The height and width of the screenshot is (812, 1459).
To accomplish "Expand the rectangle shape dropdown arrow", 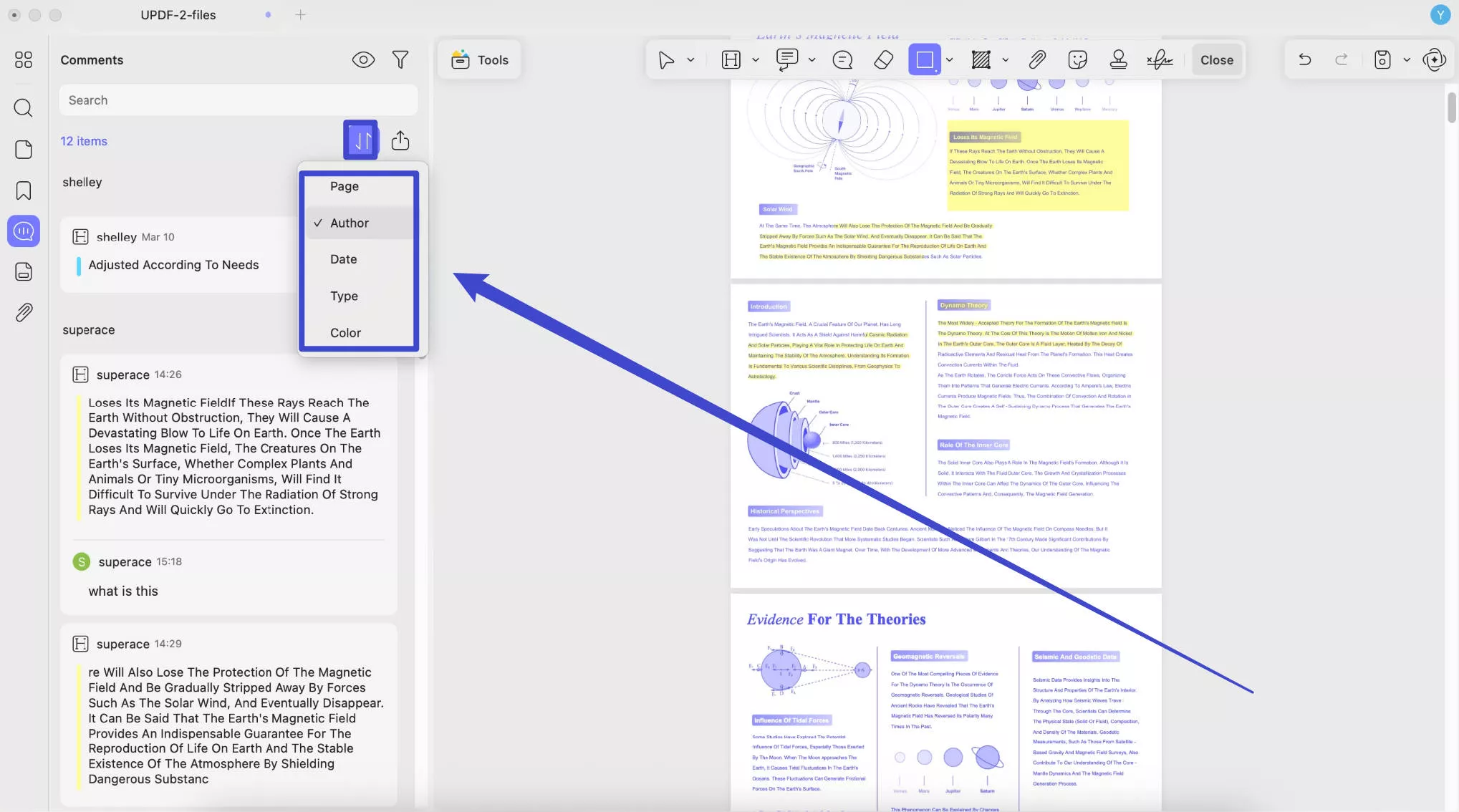I will (950, 60).
